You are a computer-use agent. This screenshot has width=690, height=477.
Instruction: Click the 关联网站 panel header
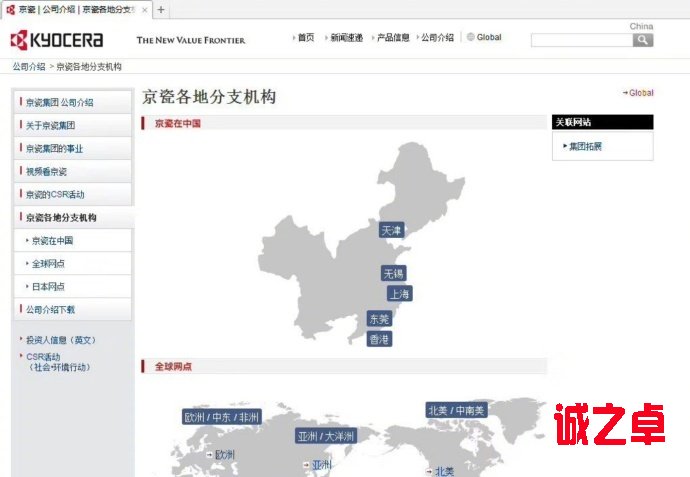tap(602, 122)
